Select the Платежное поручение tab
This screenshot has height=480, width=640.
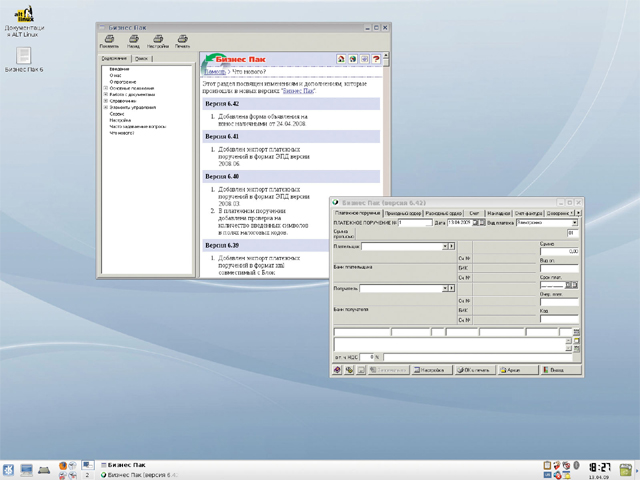(x=357, y=213)
